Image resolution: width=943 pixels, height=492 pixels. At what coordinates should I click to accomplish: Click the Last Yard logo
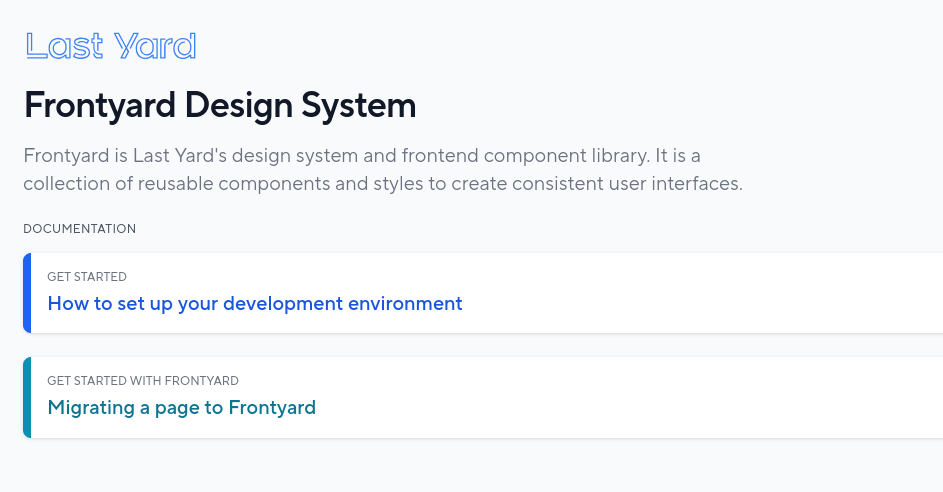(x=110, y=46)
